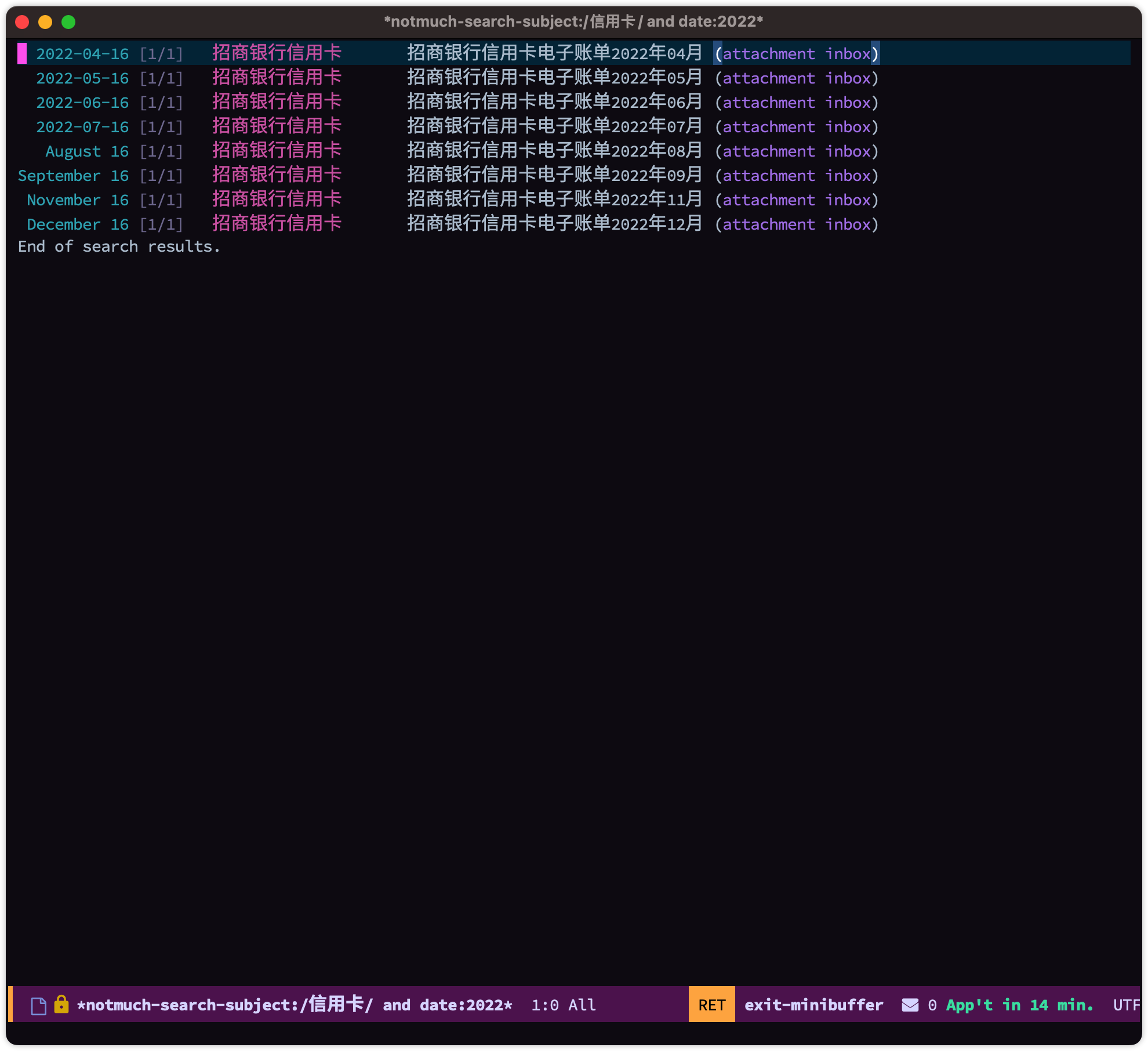
Task: Click the [1/1] count on the May row
Action: [161, 78]
